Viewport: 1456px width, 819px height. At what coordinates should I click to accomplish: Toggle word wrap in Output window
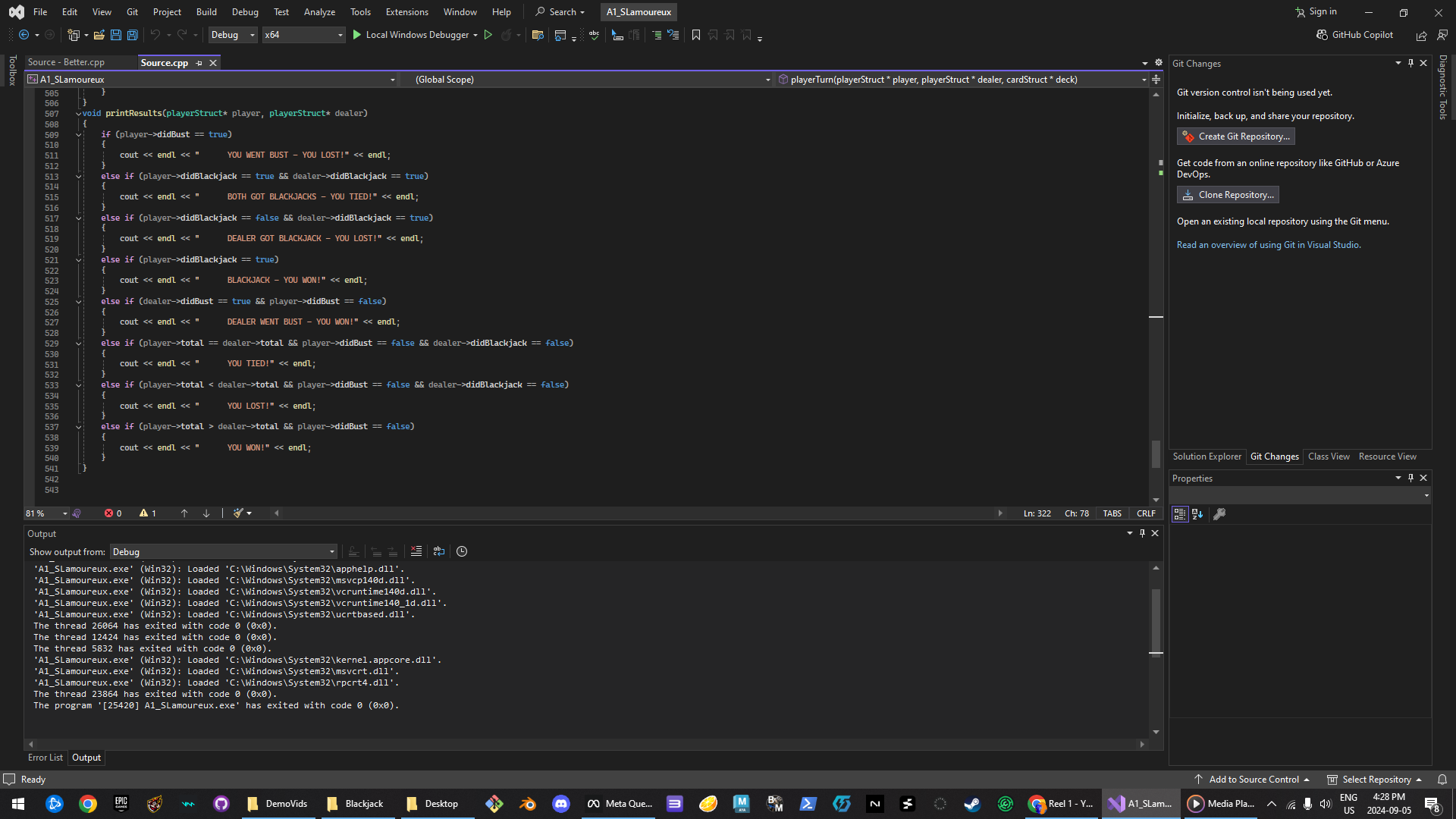(x=439, y=551)
